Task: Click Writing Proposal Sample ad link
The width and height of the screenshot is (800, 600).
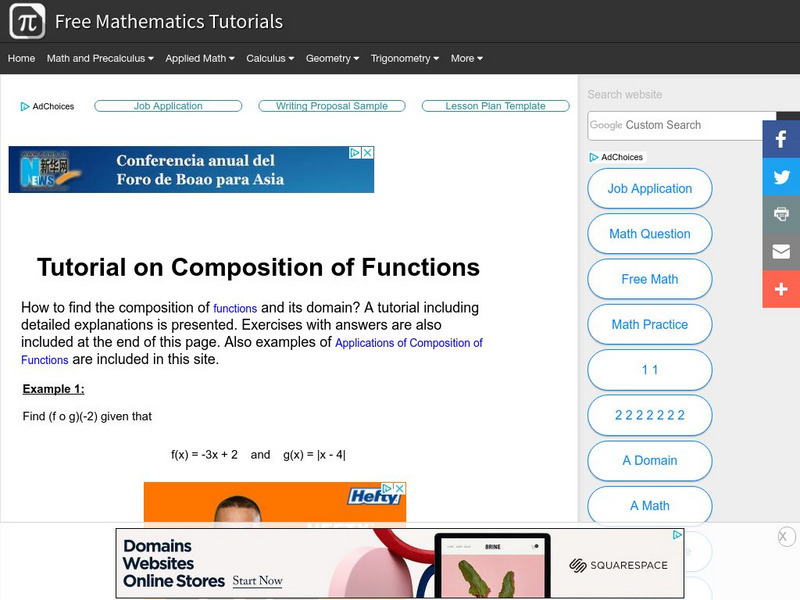Action: [332, 106]
